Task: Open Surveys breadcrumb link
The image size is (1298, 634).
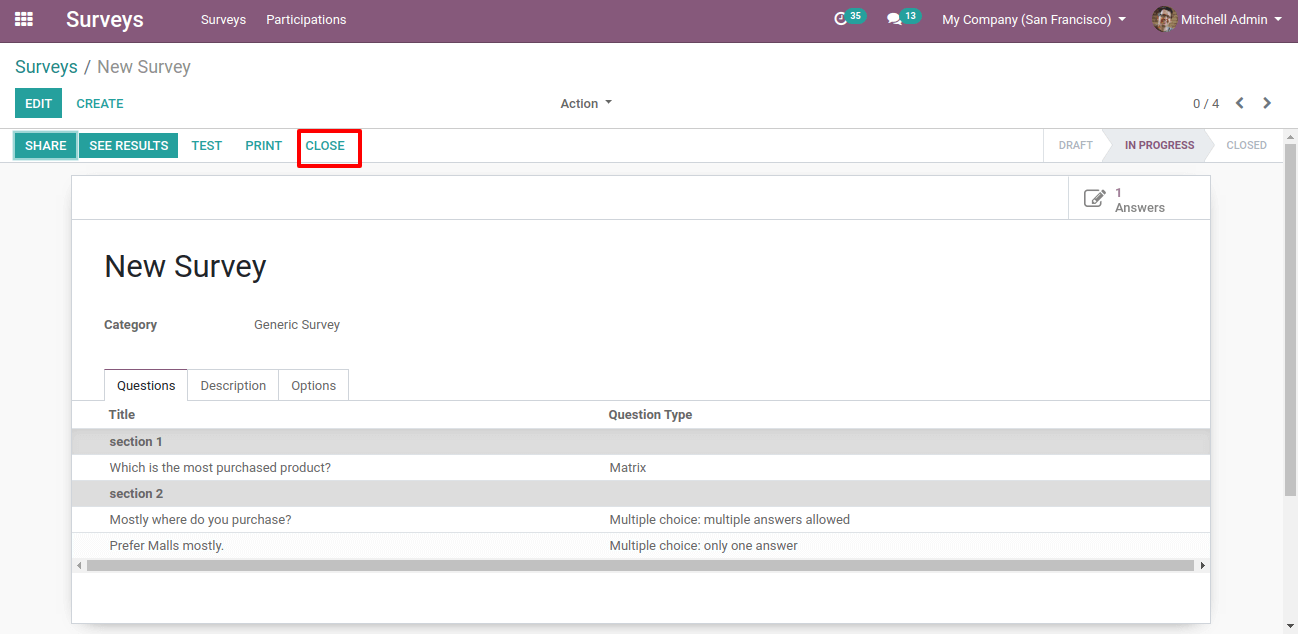Action: coord(46,67)
